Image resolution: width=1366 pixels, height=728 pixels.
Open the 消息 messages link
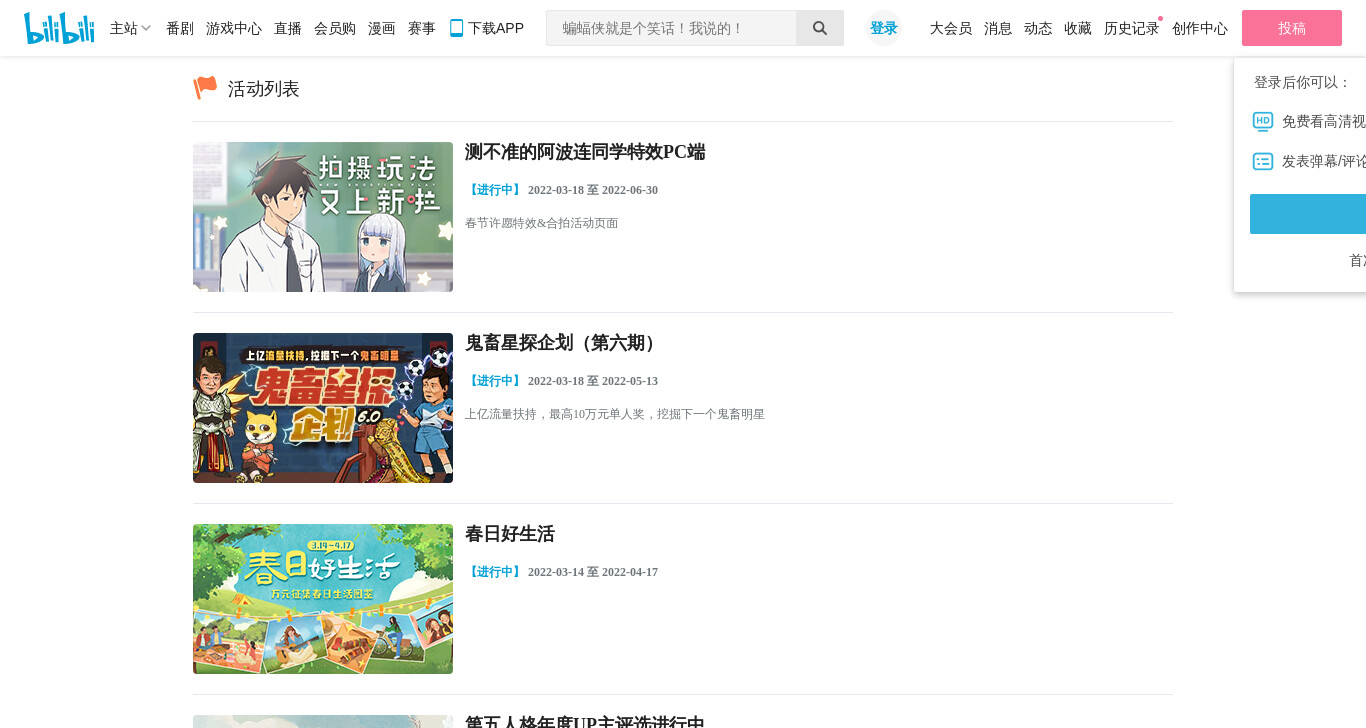pos(998,28)
